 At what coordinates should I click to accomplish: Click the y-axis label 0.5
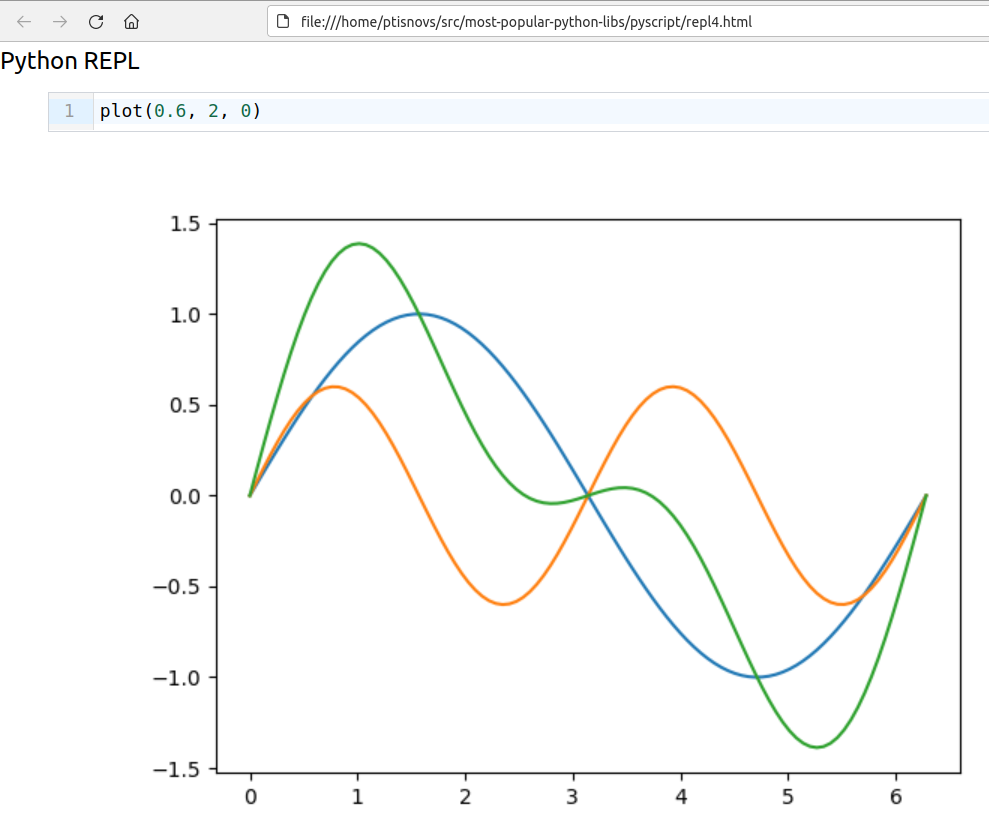click(x=185, y=406)
